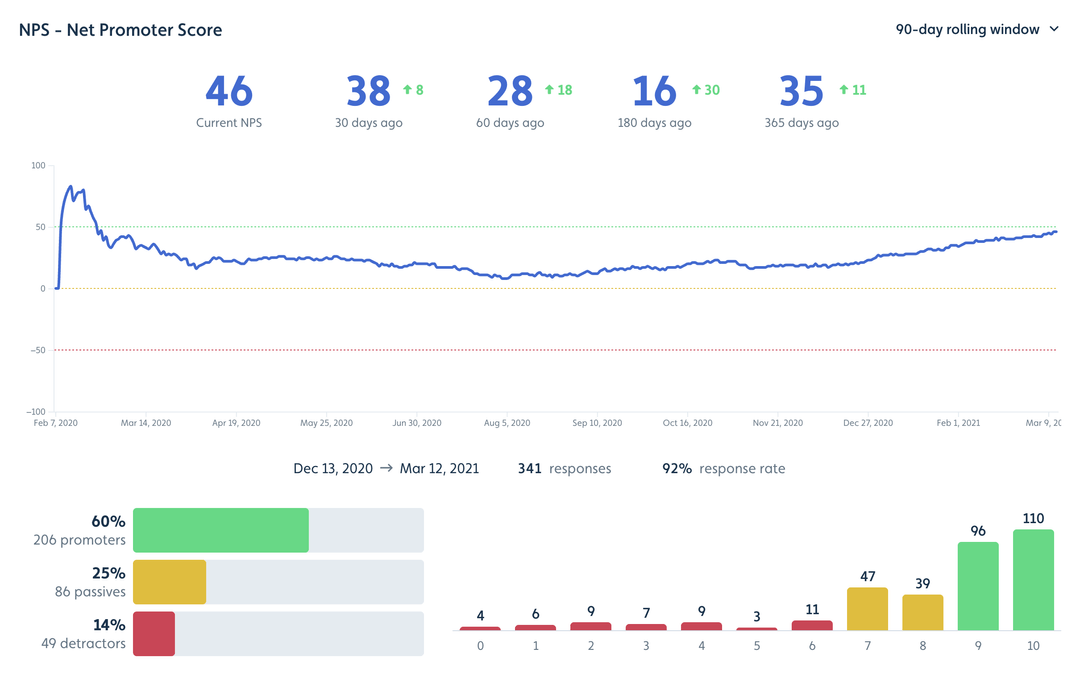Click the NPS - Net Promoter Score title
Screen dimensions: 1080x675
point(119,30)
